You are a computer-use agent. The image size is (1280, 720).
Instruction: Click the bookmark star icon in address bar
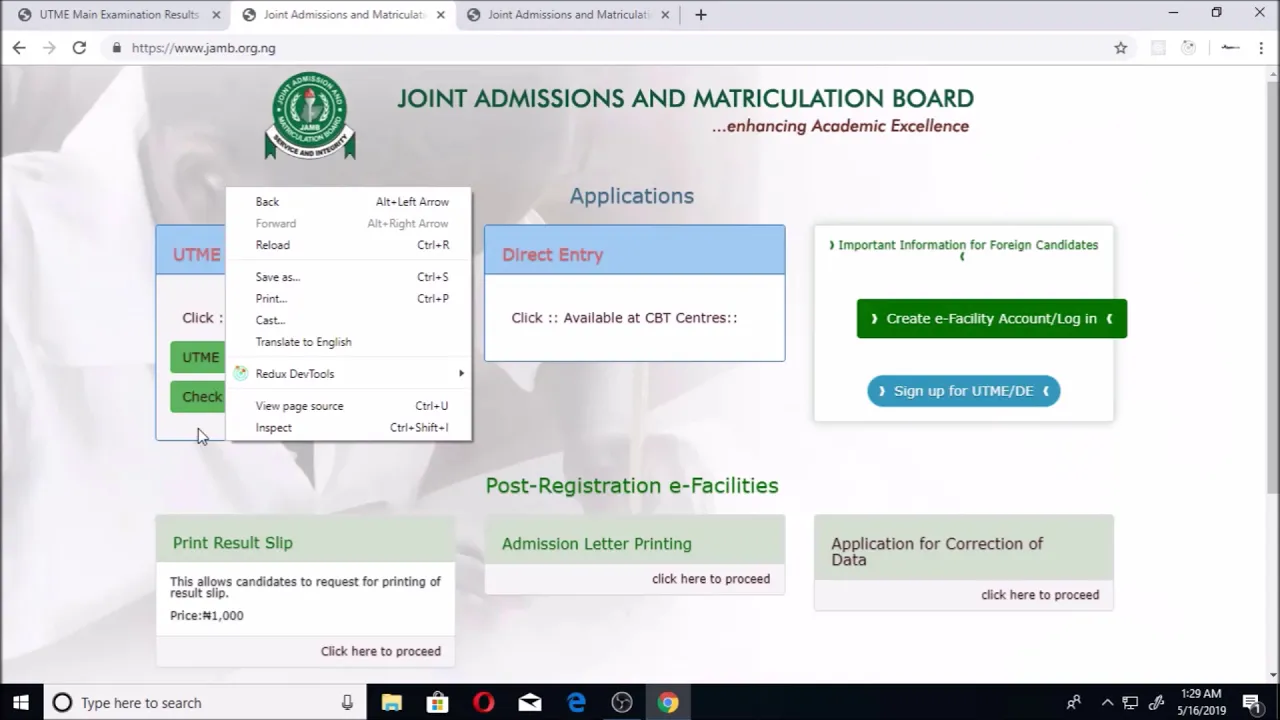(x=1121, y=47)
